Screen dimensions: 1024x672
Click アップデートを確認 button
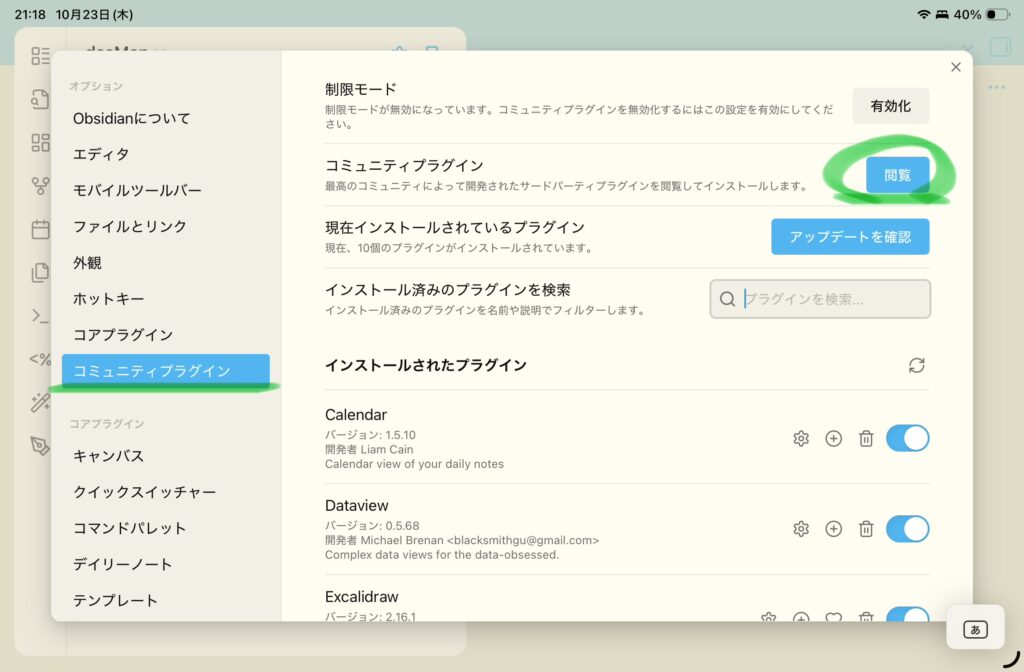point(850,237)
